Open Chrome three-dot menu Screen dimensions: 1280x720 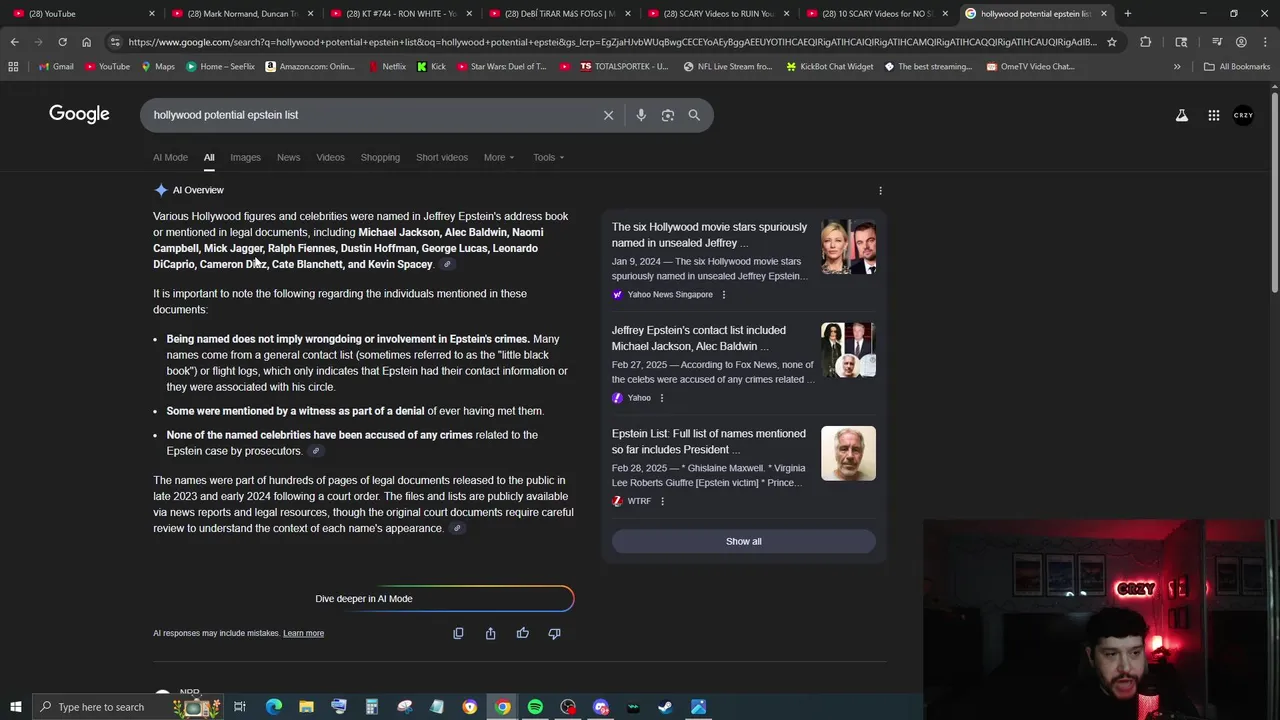click(1265, 42)
